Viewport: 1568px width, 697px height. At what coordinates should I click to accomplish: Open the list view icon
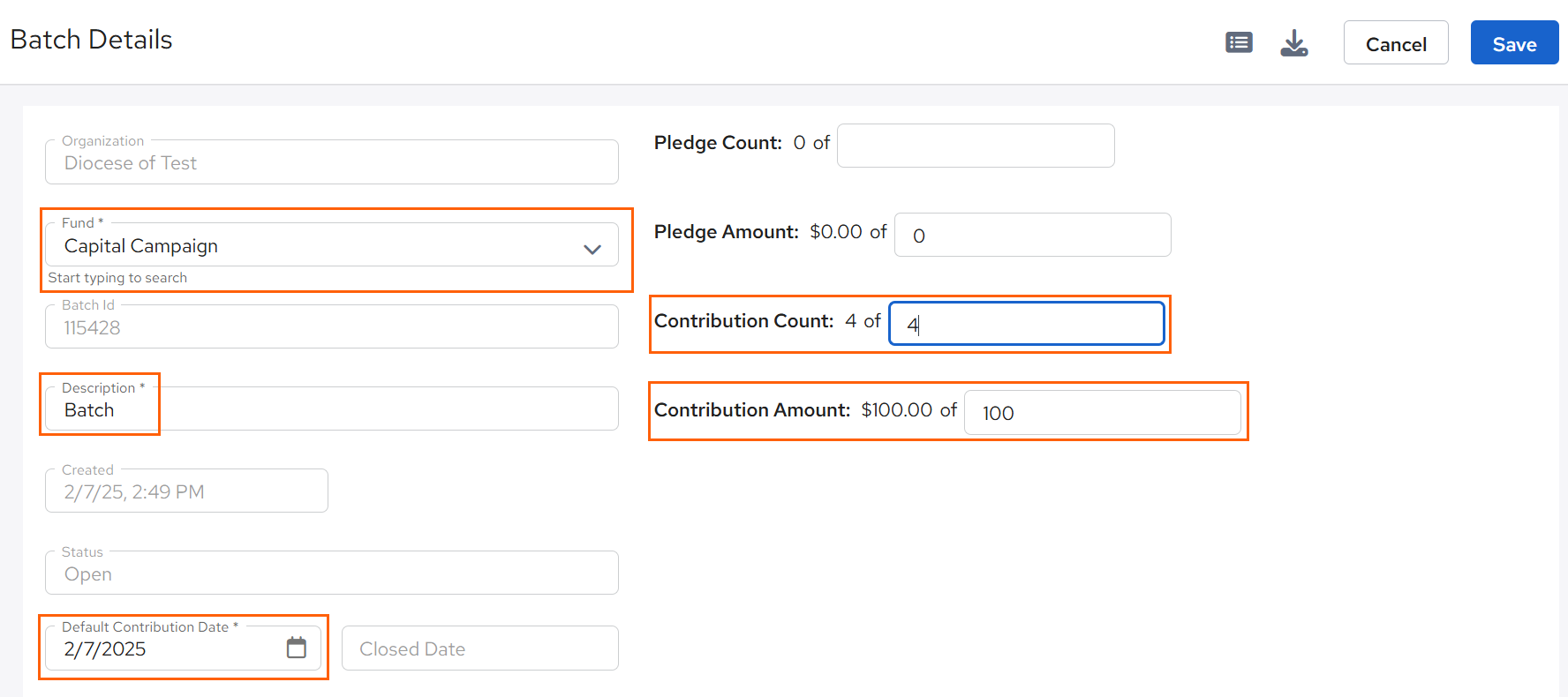click(1239, 42)
